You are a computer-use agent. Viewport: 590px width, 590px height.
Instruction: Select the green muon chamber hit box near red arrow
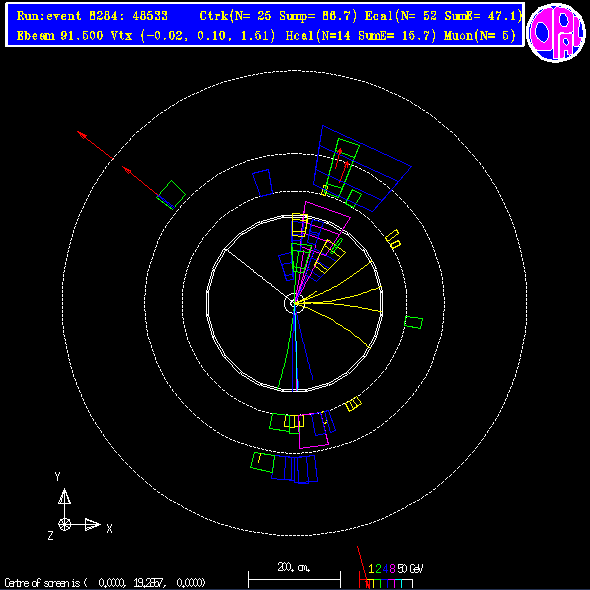[171, 195]
